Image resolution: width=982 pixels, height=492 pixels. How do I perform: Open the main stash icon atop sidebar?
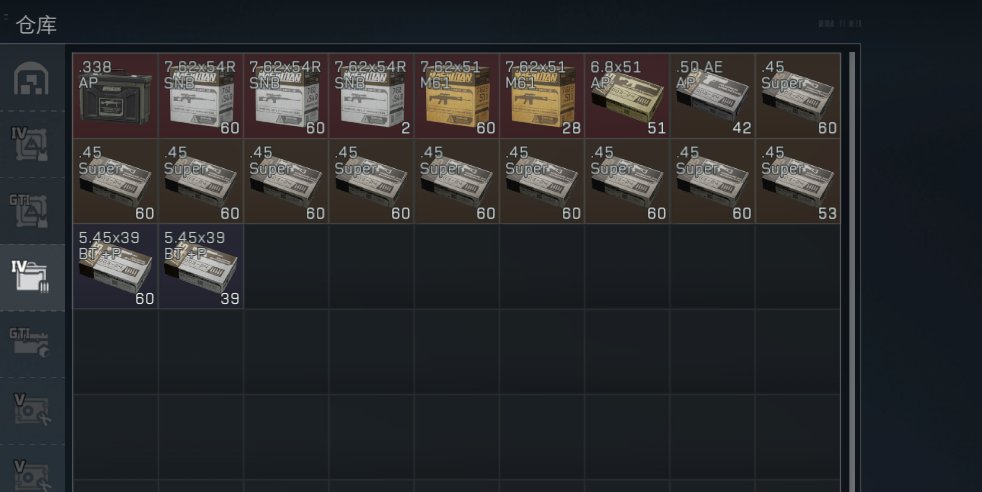click(x=31, y=78)
